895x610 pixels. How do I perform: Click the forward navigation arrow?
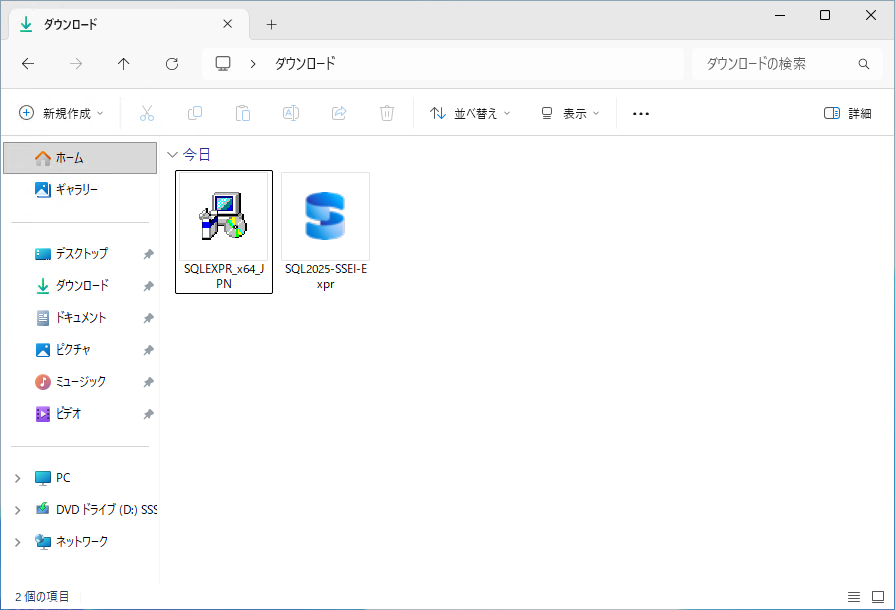(x=76, y=64)
